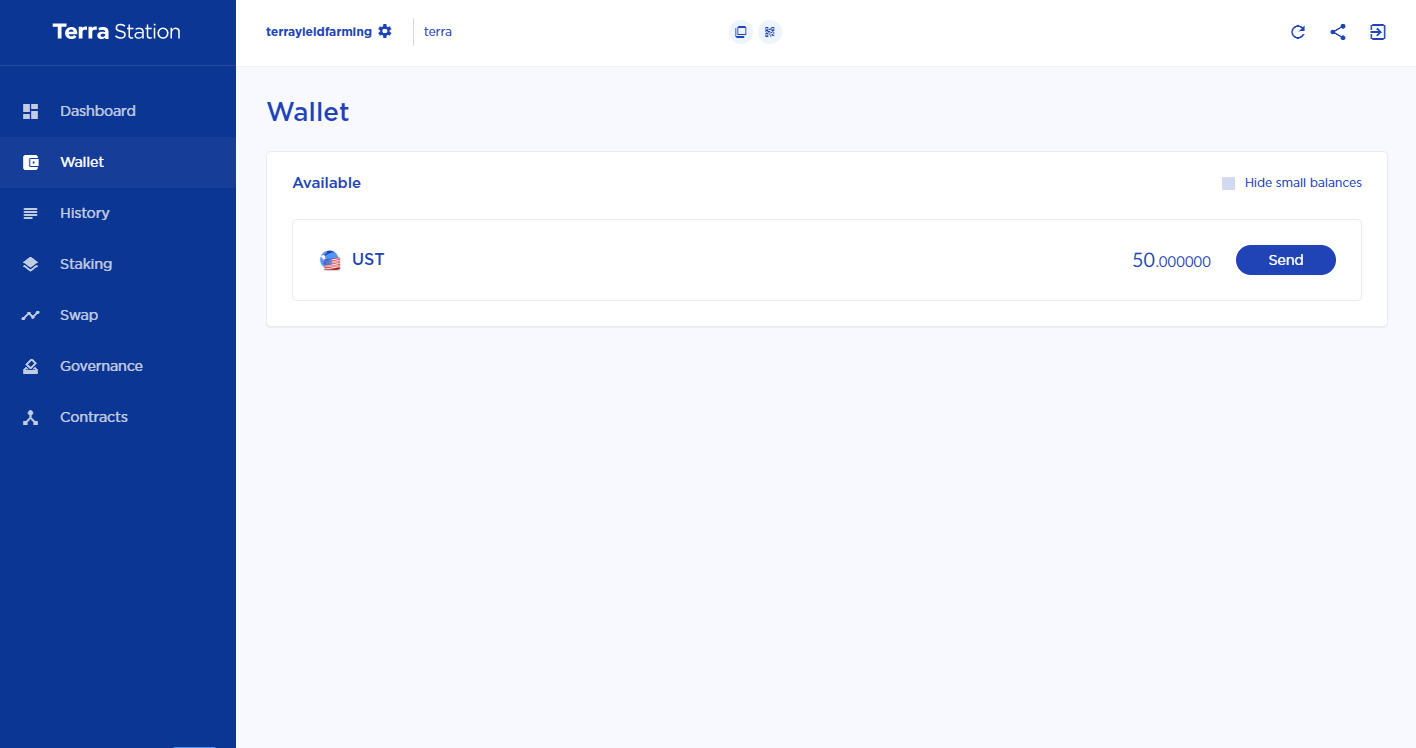This screenshot has width=1416, height=748.
Task: Click the share icon in header
Action: click(1338, 32)
